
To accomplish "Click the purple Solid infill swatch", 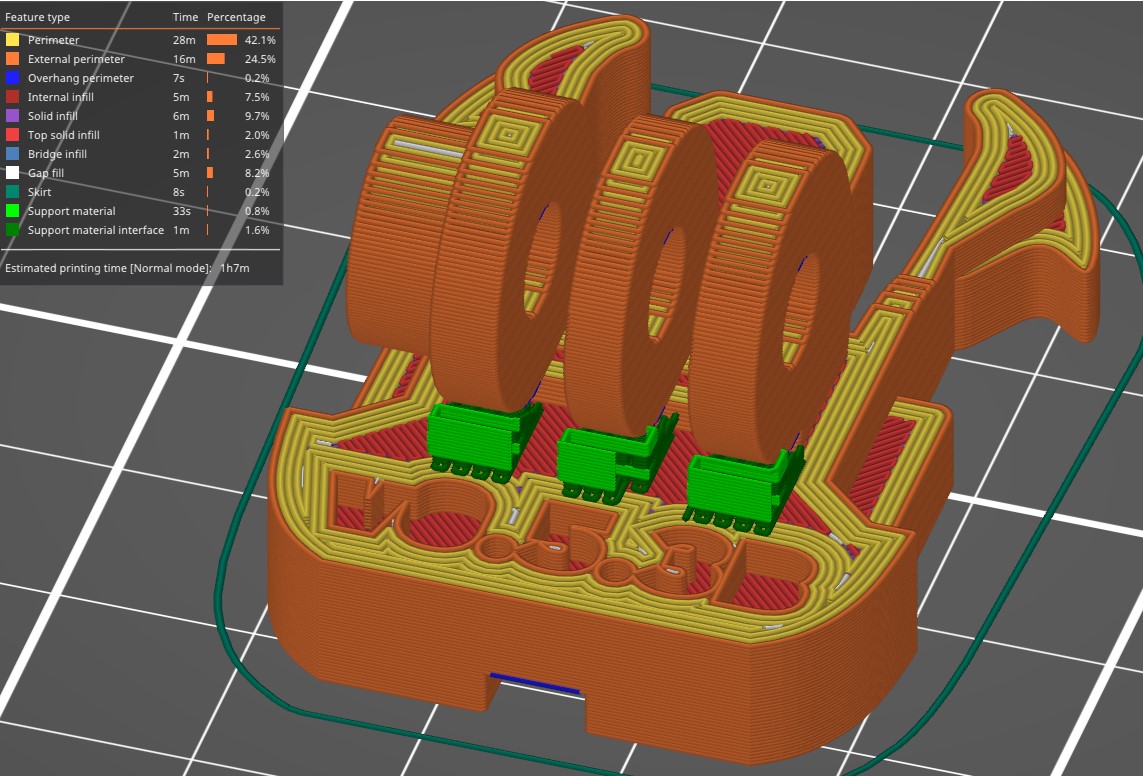I will point(12,116).
